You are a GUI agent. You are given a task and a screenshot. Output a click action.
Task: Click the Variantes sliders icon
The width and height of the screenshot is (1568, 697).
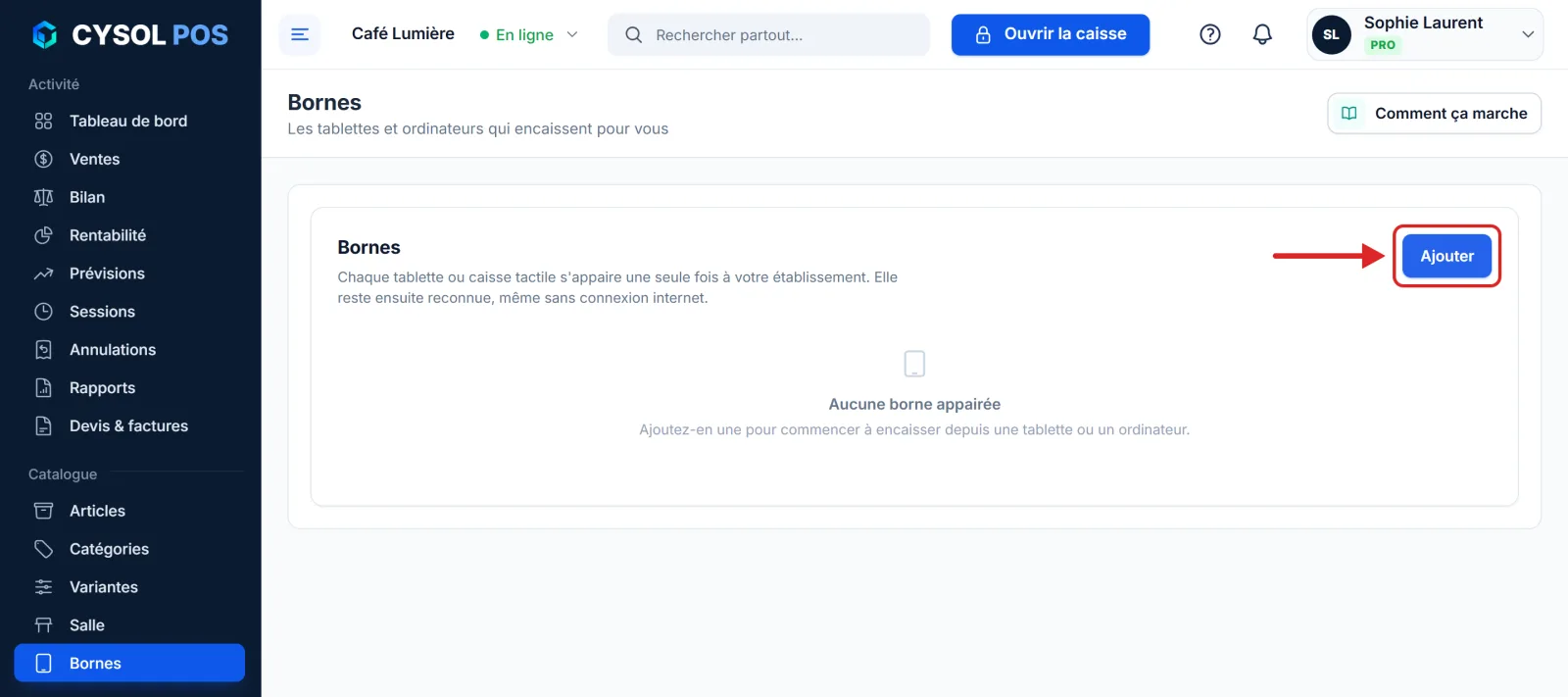pyautogui.click(x=43, y=587)
